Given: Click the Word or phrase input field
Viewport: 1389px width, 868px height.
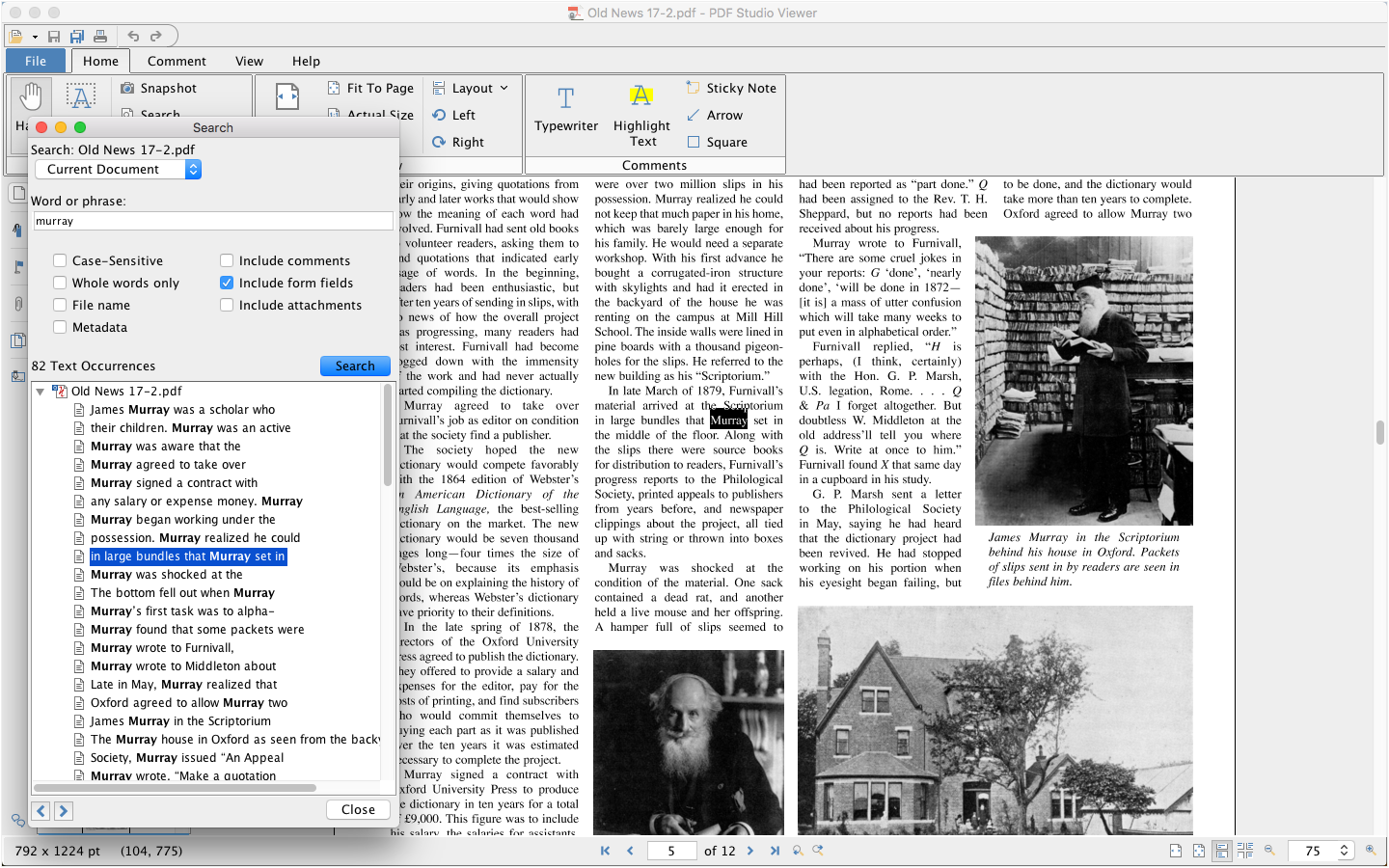Looking at the screenshot, I should [212, 222].
